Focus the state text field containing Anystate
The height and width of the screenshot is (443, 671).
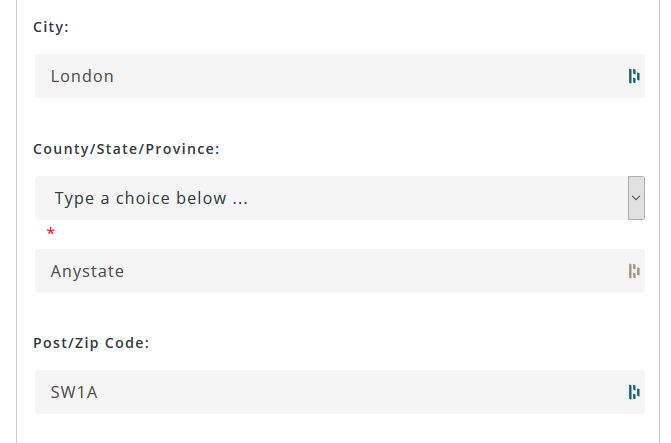point(340,271)
